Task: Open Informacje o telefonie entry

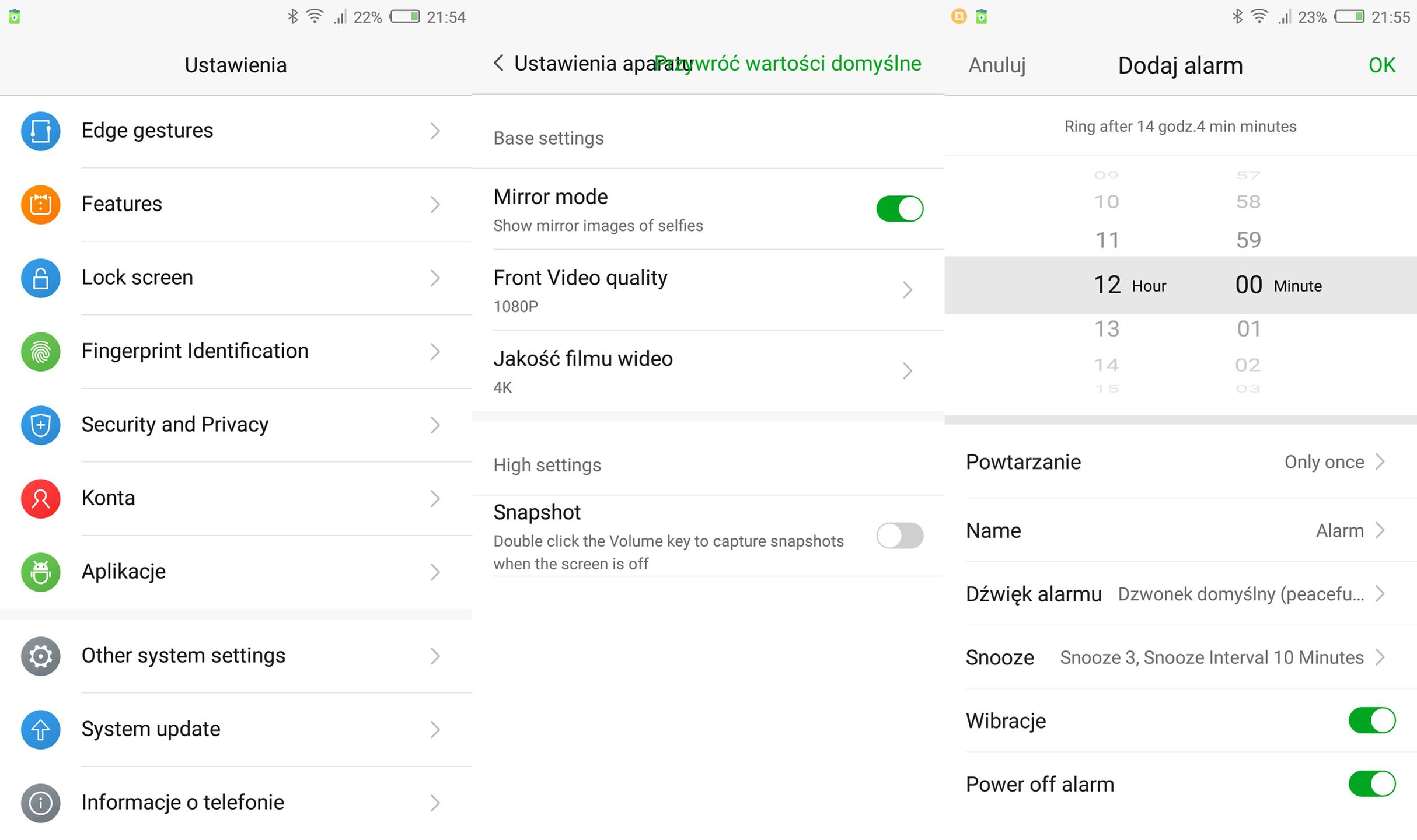Action: pos(236,803)
